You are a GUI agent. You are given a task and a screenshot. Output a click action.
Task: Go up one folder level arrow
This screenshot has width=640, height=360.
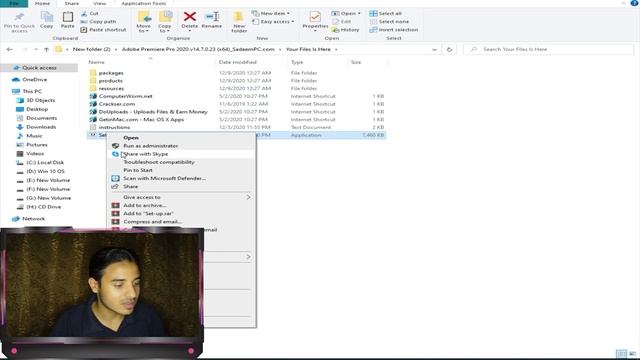coord(46,49)
